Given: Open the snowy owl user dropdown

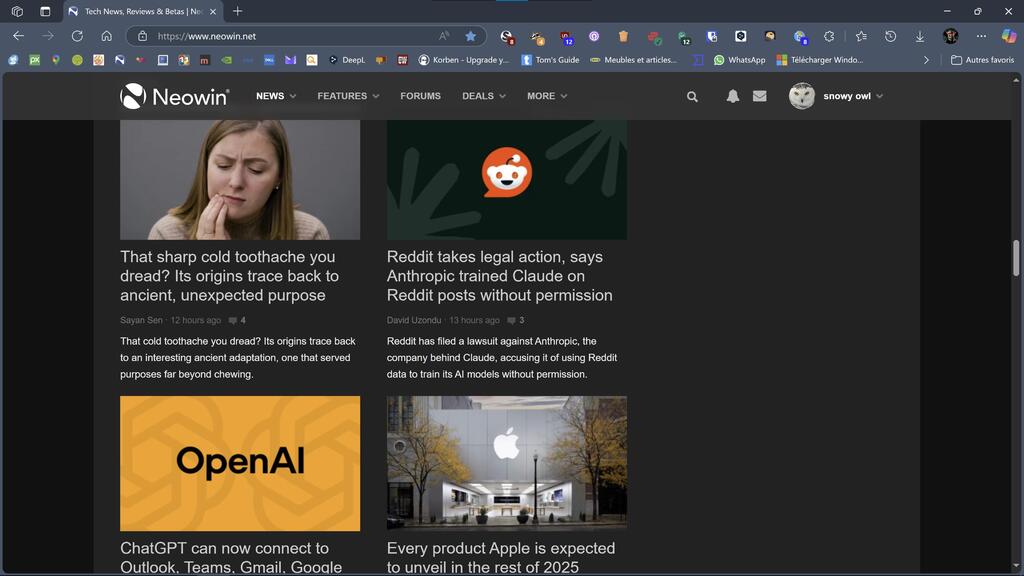Looking at the screenshot, I should click(853, 96).
